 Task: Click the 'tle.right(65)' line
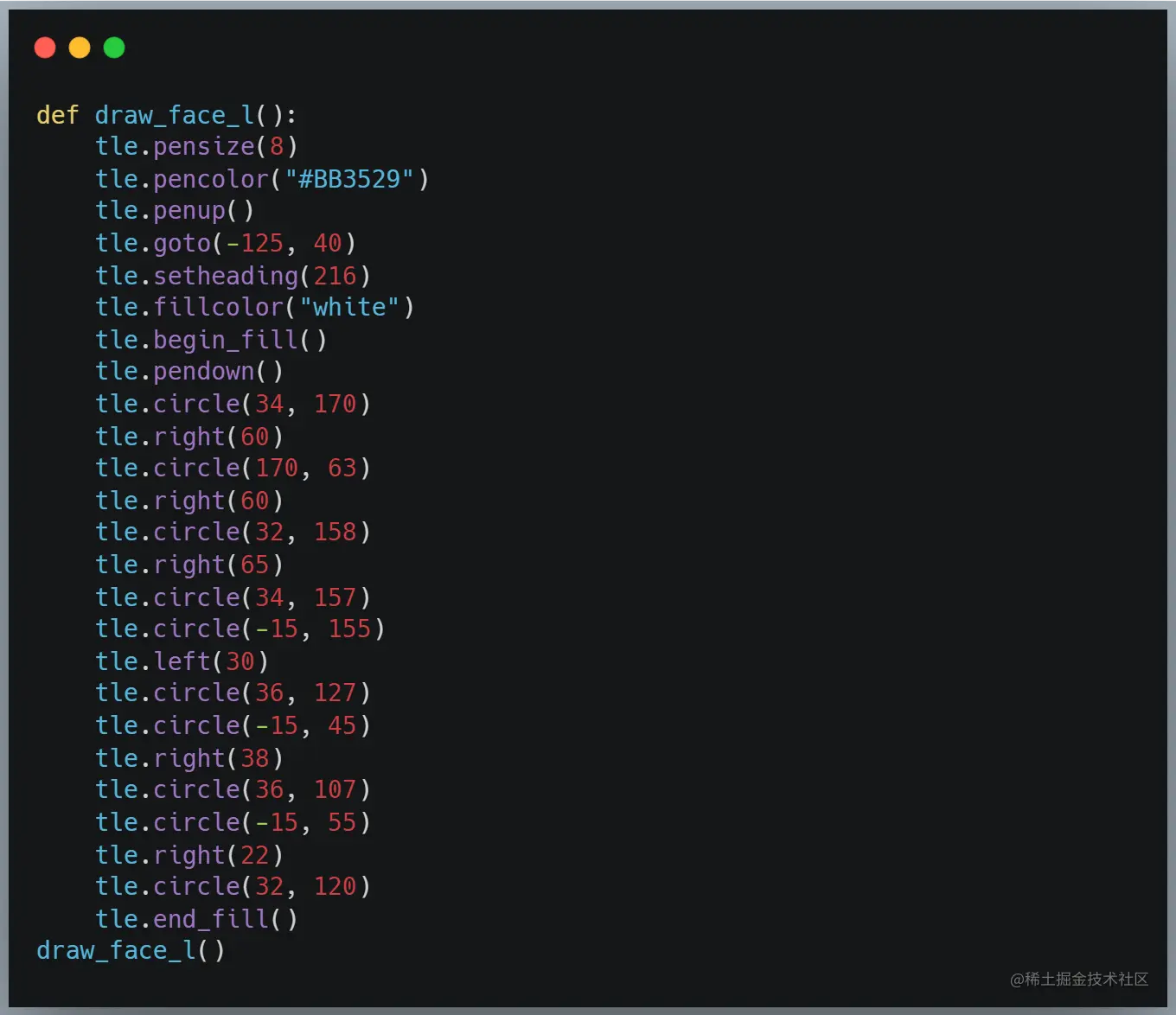click(189, 565)
